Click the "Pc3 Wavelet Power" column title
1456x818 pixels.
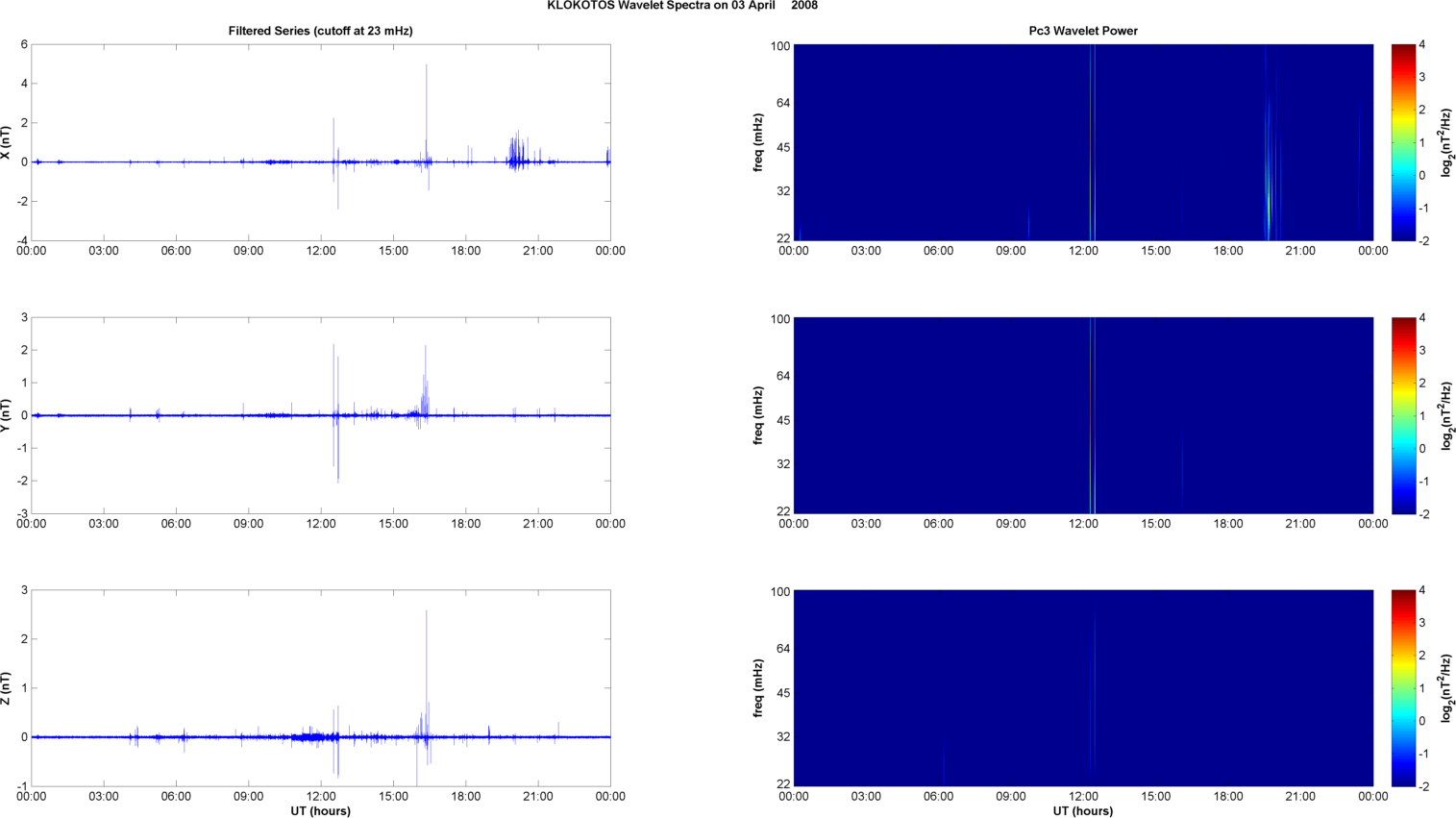(x=1083, y=31)
